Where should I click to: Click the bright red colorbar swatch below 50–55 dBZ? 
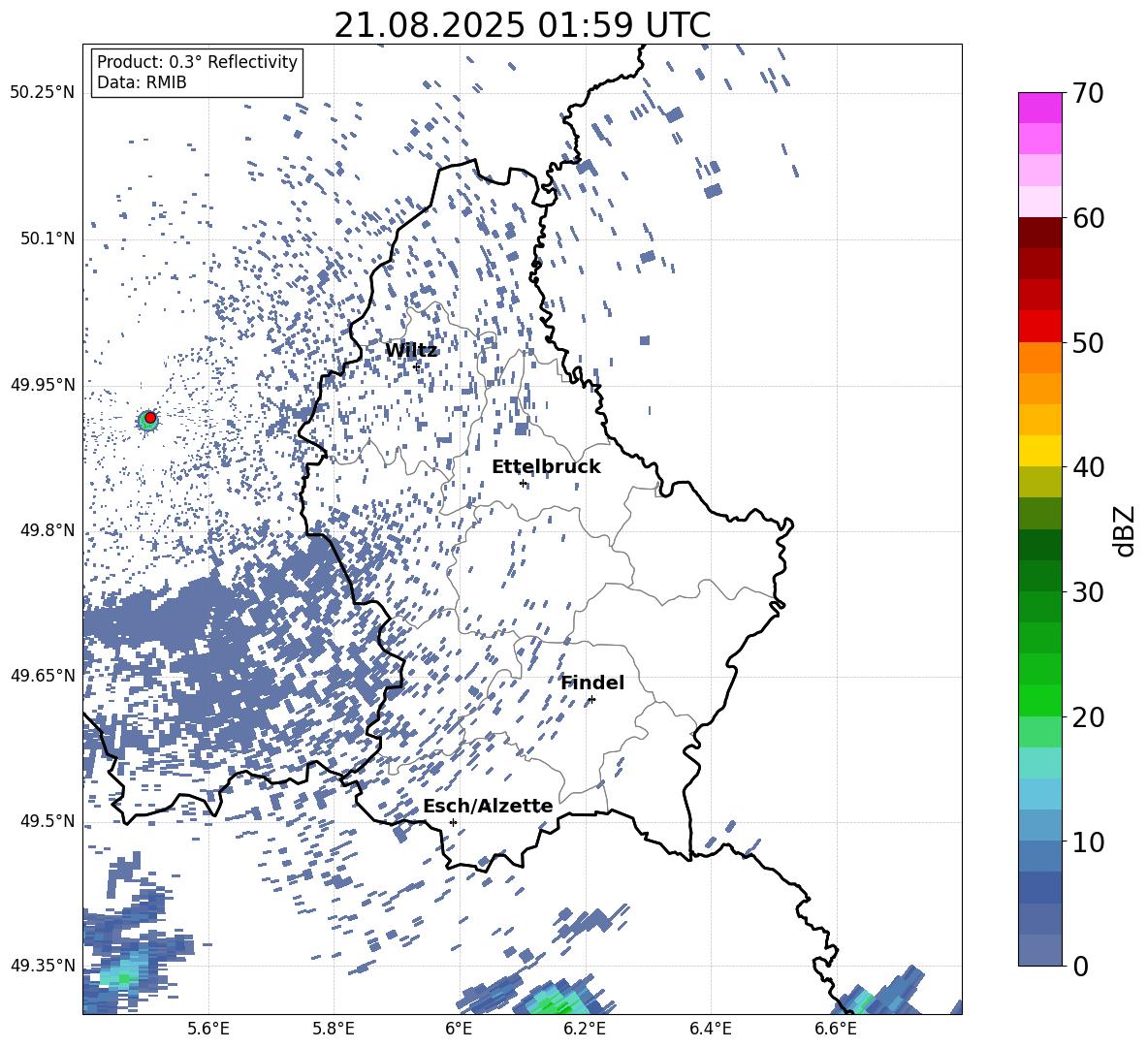pyautogui.click(x=1040, y=327)
